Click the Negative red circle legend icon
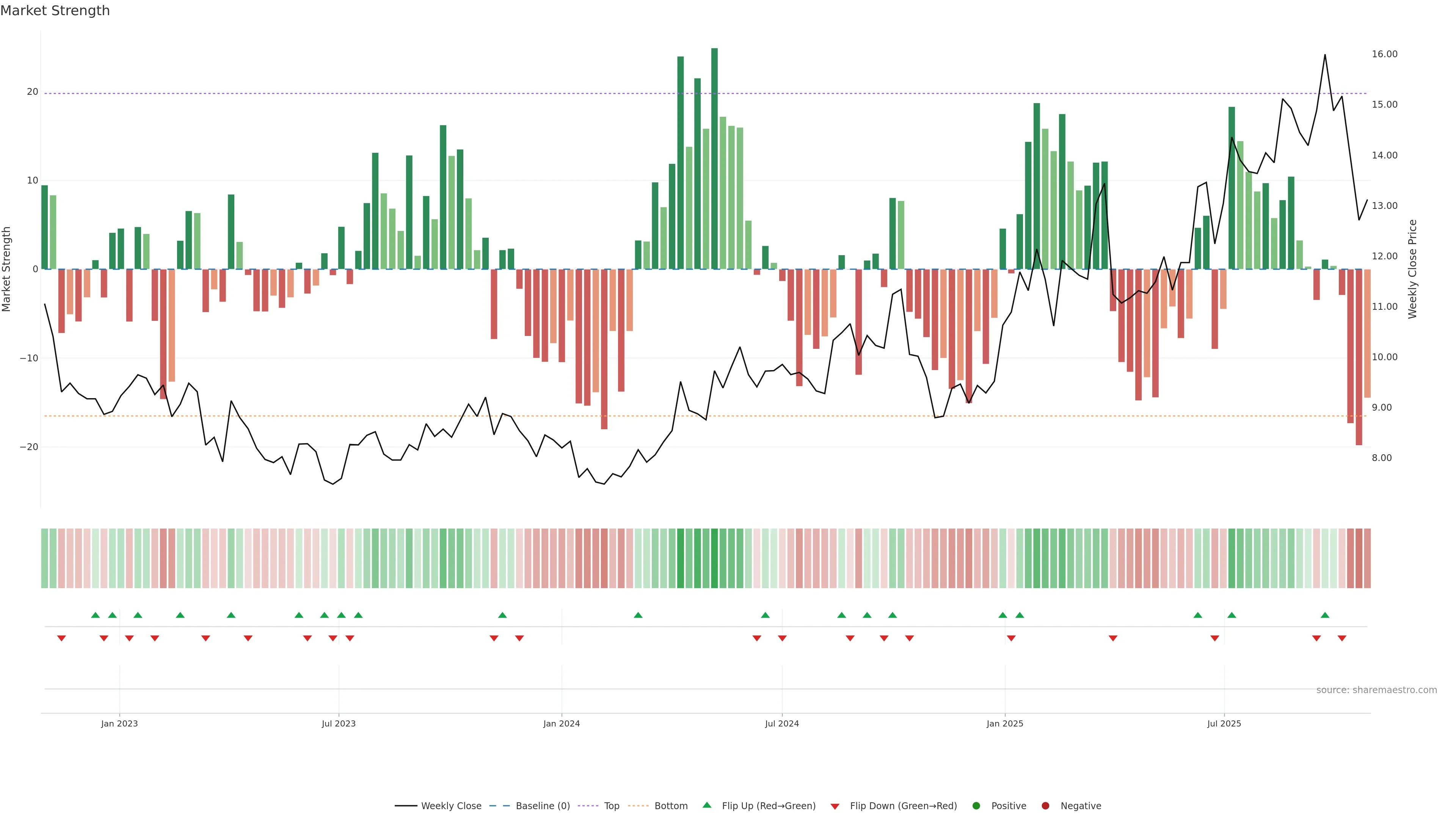The image size is (1456, 819). (x=1045, y=806)
